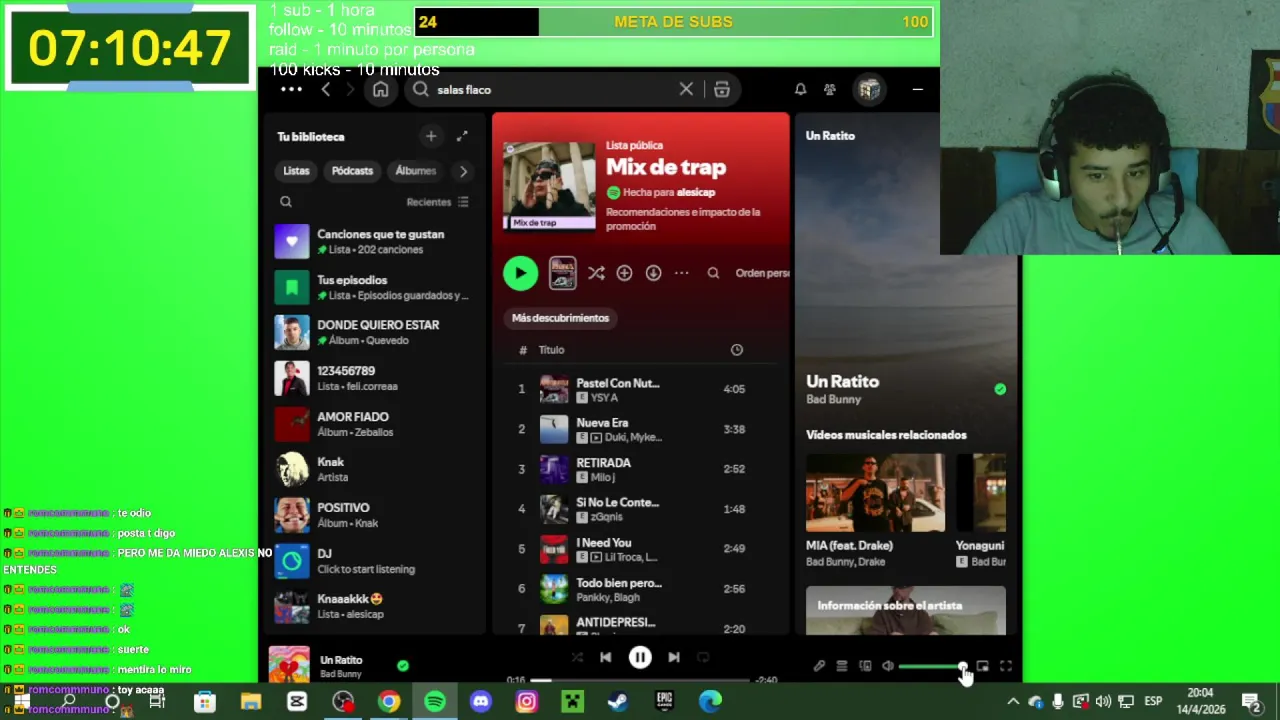The width and height of the screenshot is (1280, 720).
Task: Open Discord from the taskbar
Action: (481, 702)
